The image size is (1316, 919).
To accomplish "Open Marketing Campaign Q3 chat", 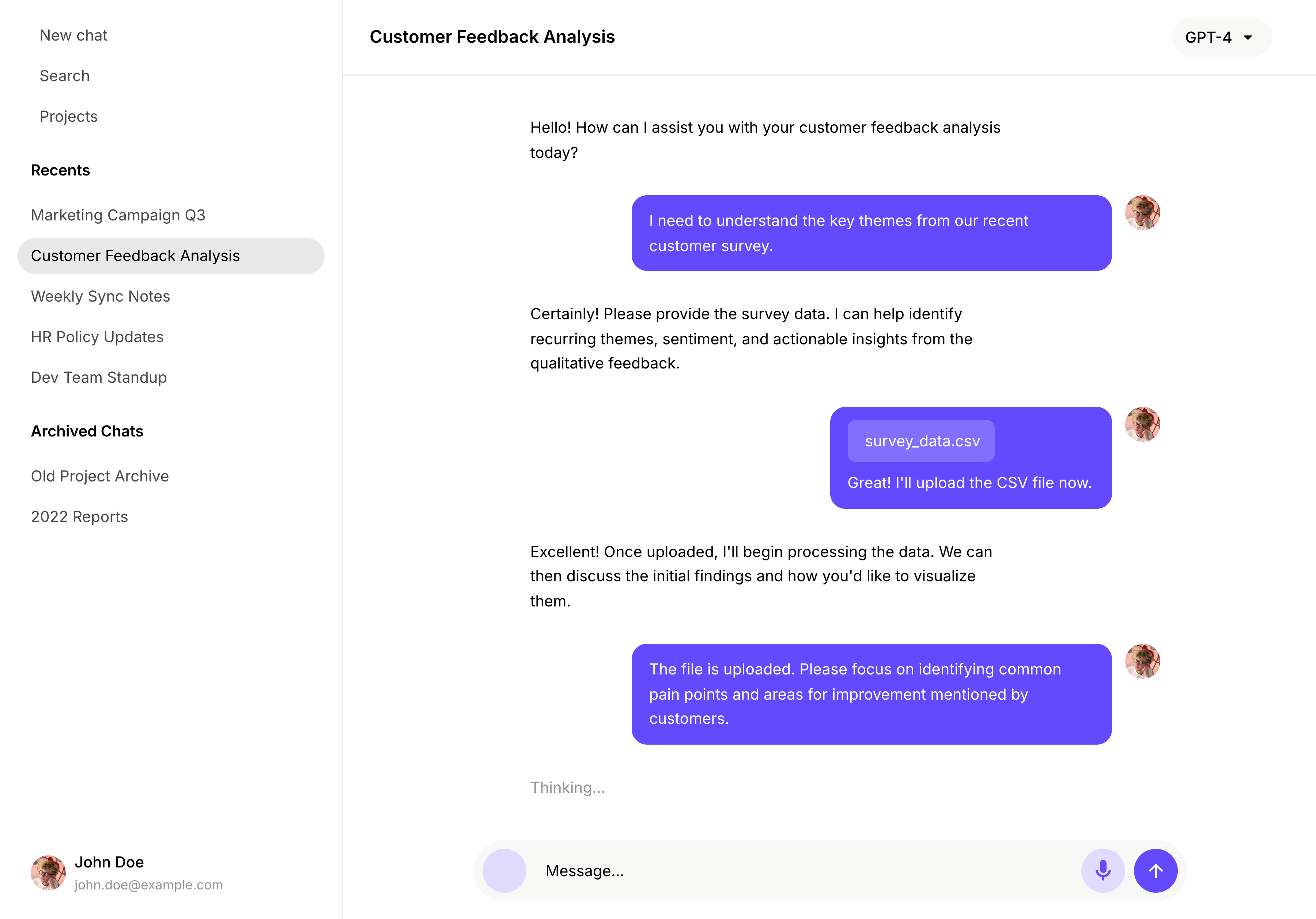I will click(x=118, y=215).
